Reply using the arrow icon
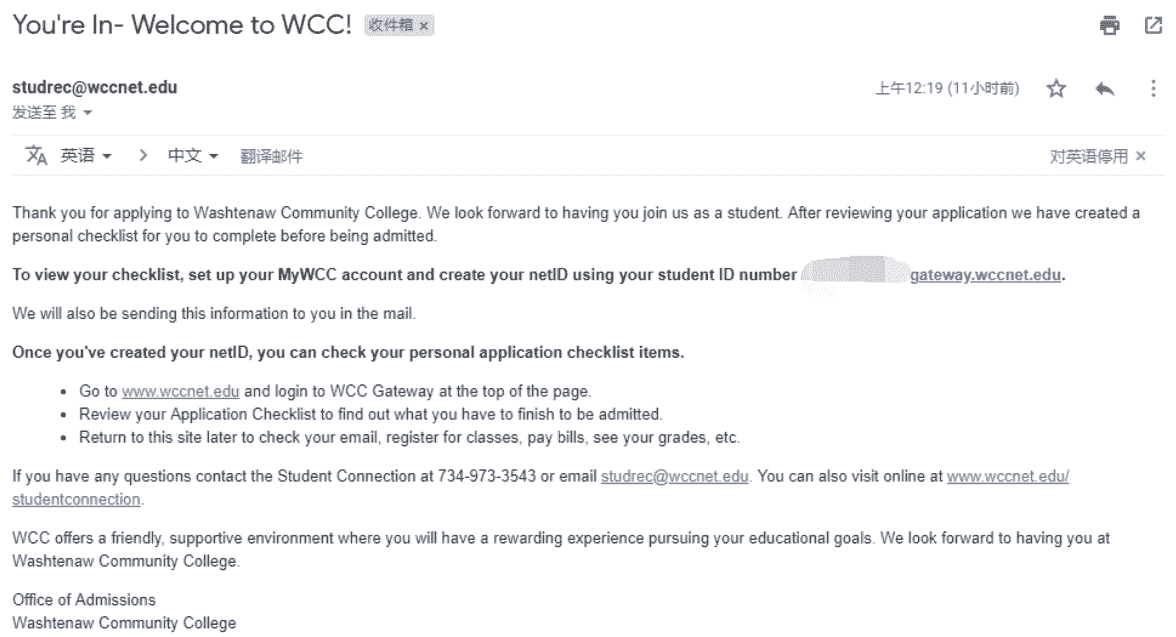 click(x=1105, y=89)
